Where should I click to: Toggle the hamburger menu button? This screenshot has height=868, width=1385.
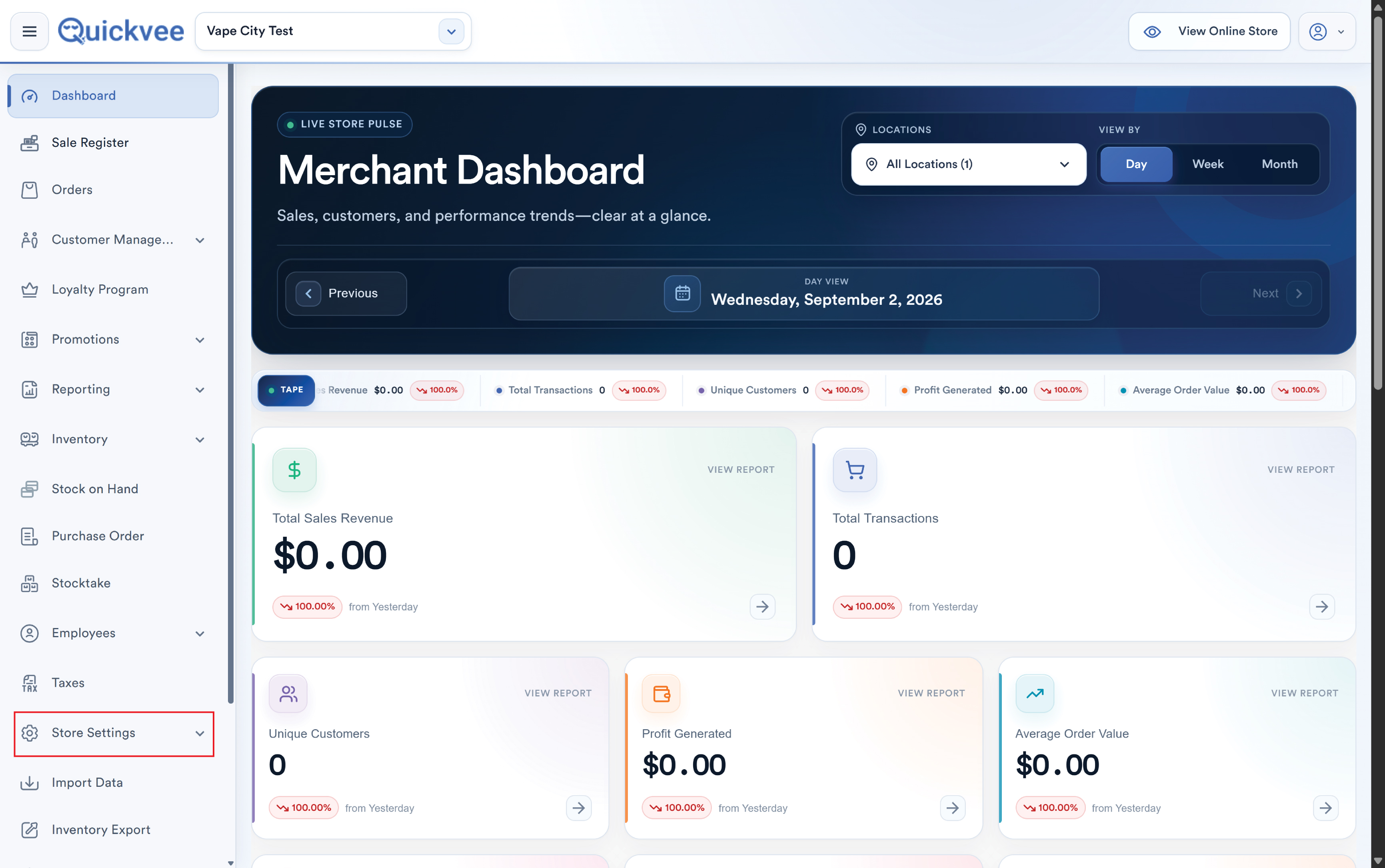point(29,31)
